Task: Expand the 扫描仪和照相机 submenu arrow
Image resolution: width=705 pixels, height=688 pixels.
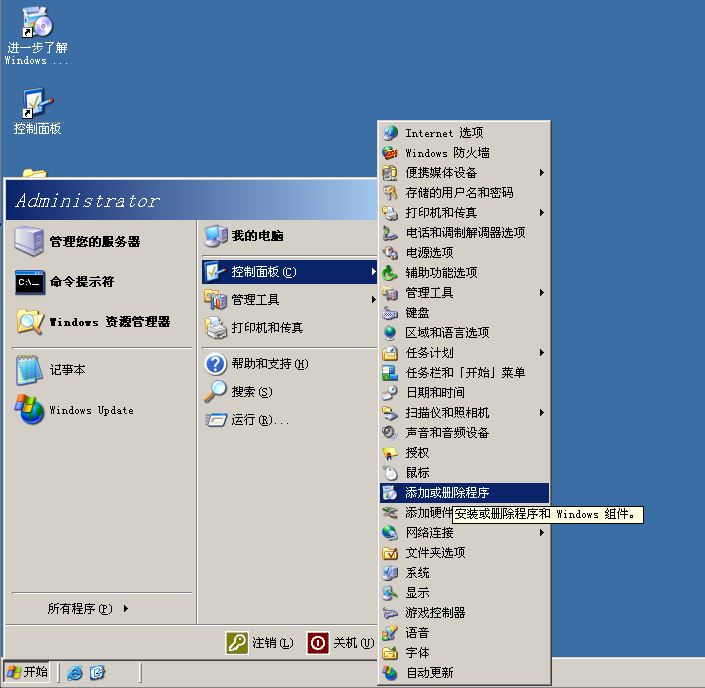Action: click(542, 413)
